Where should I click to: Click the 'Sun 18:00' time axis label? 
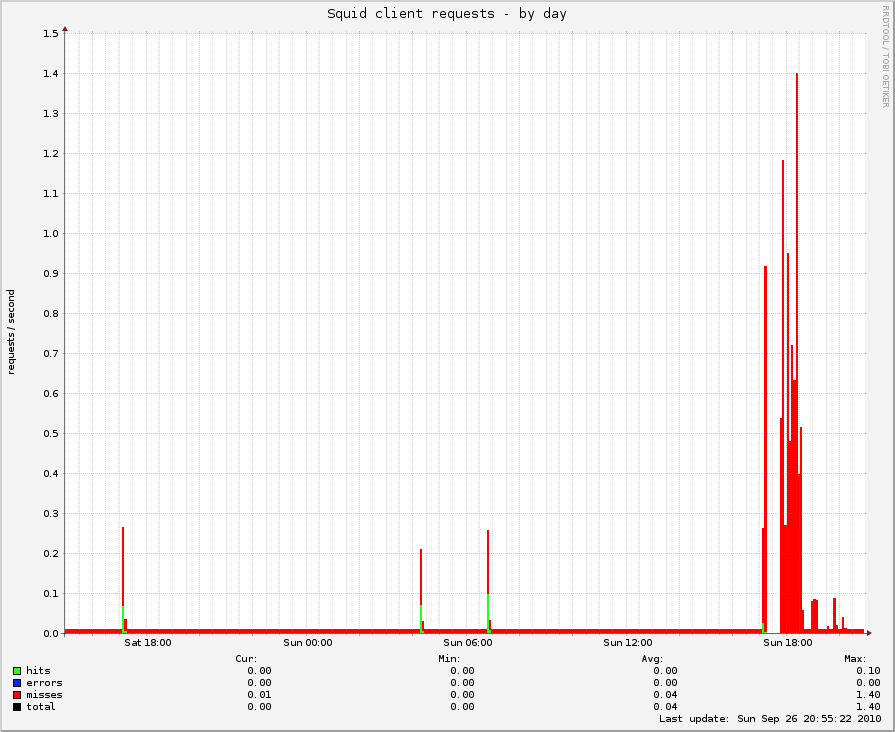[x=788, y=643]
